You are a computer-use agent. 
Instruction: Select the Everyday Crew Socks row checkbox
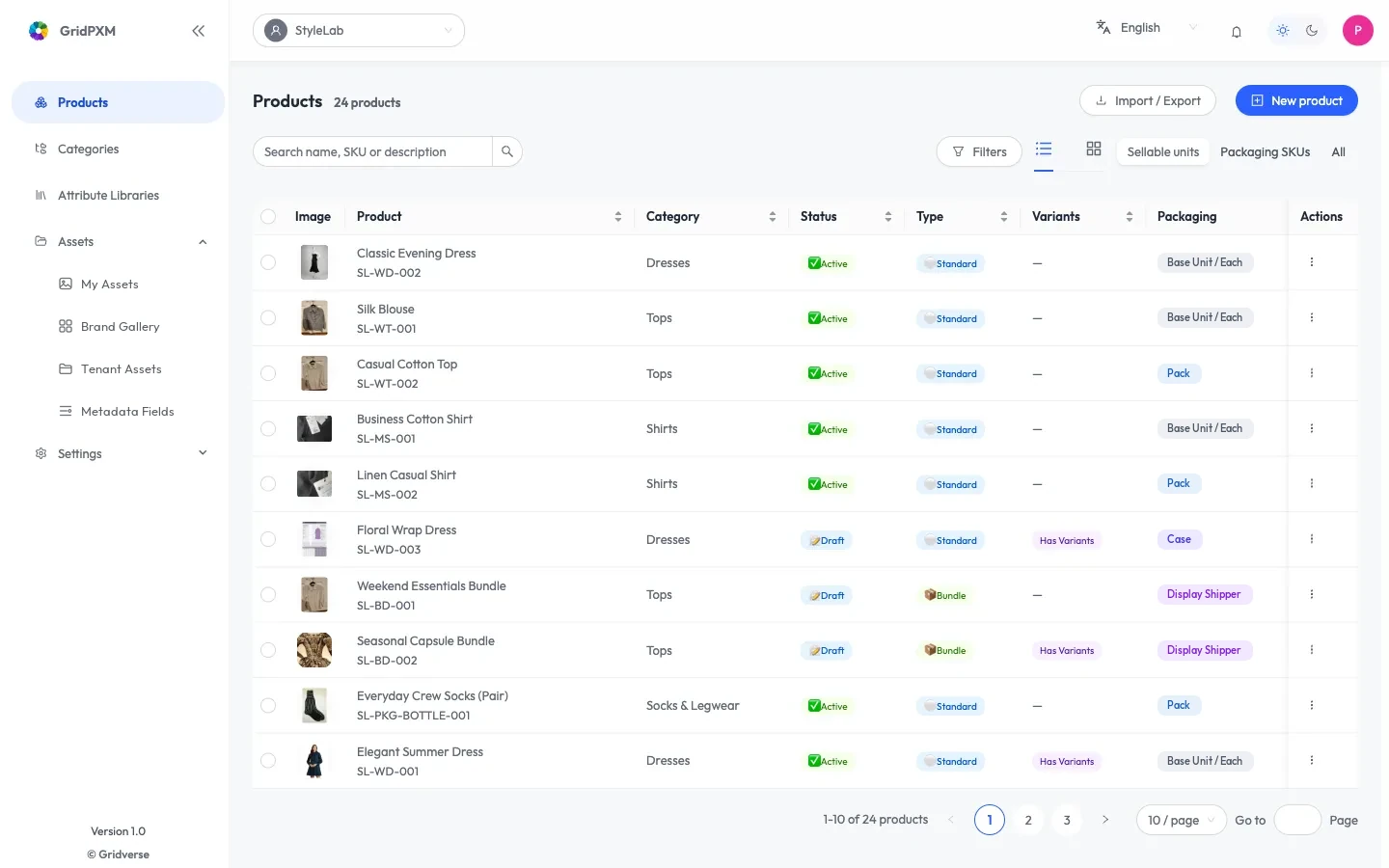coord(268,706)
